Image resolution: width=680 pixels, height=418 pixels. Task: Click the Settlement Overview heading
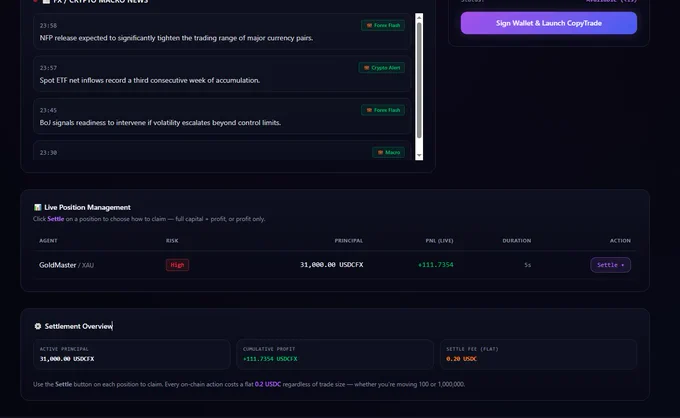[78, 326]
